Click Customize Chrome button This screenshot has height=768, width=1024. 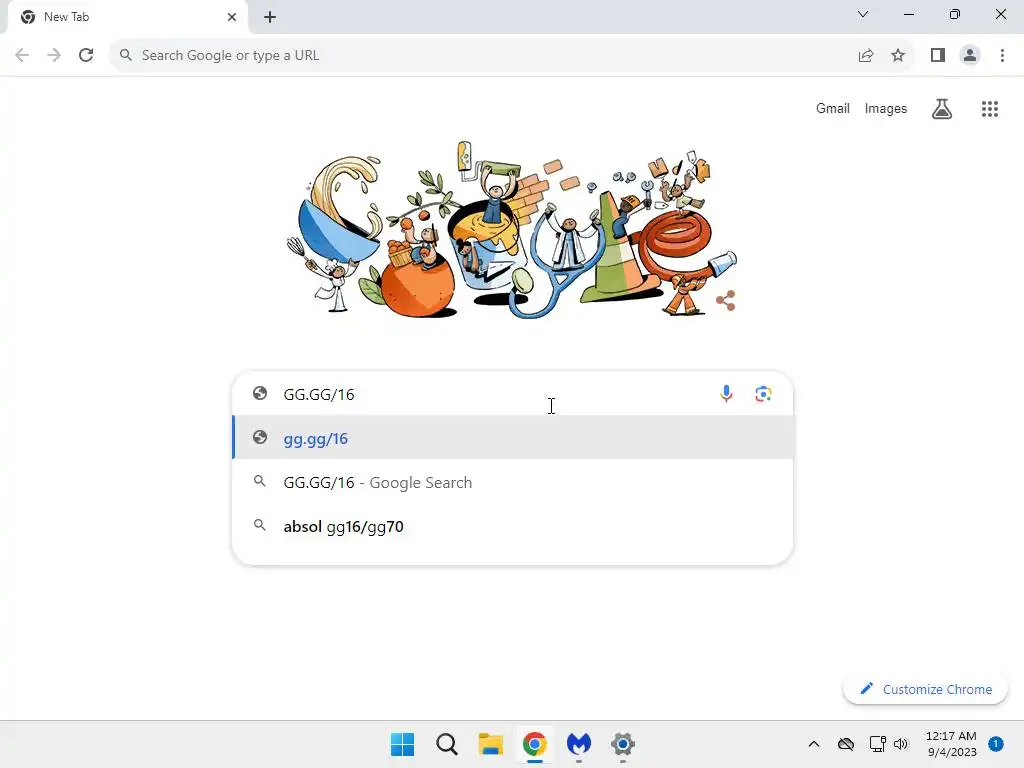click(x=925, y=689)
